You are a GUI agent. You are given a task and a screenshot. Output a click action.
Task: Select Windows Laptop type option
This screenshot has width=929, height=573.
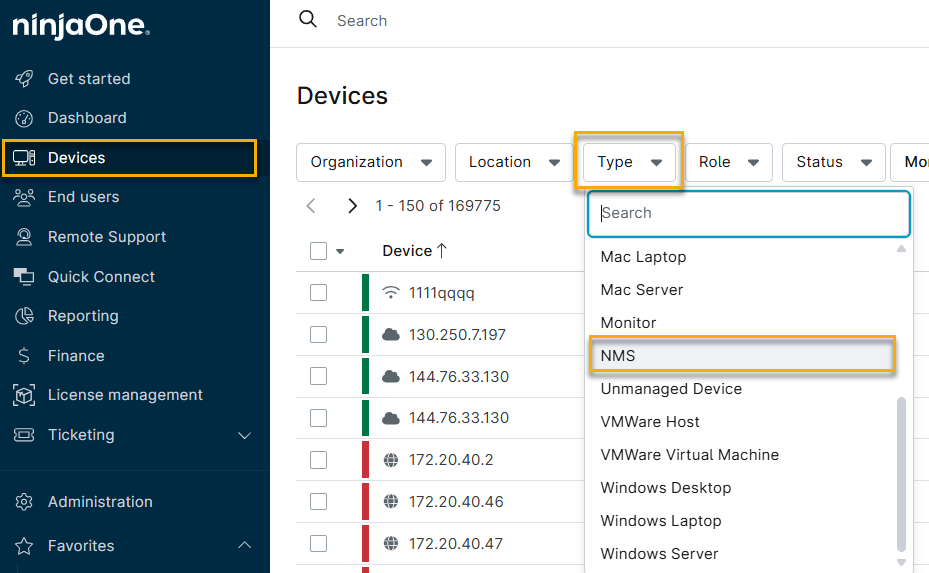click(x=741, y=521)
